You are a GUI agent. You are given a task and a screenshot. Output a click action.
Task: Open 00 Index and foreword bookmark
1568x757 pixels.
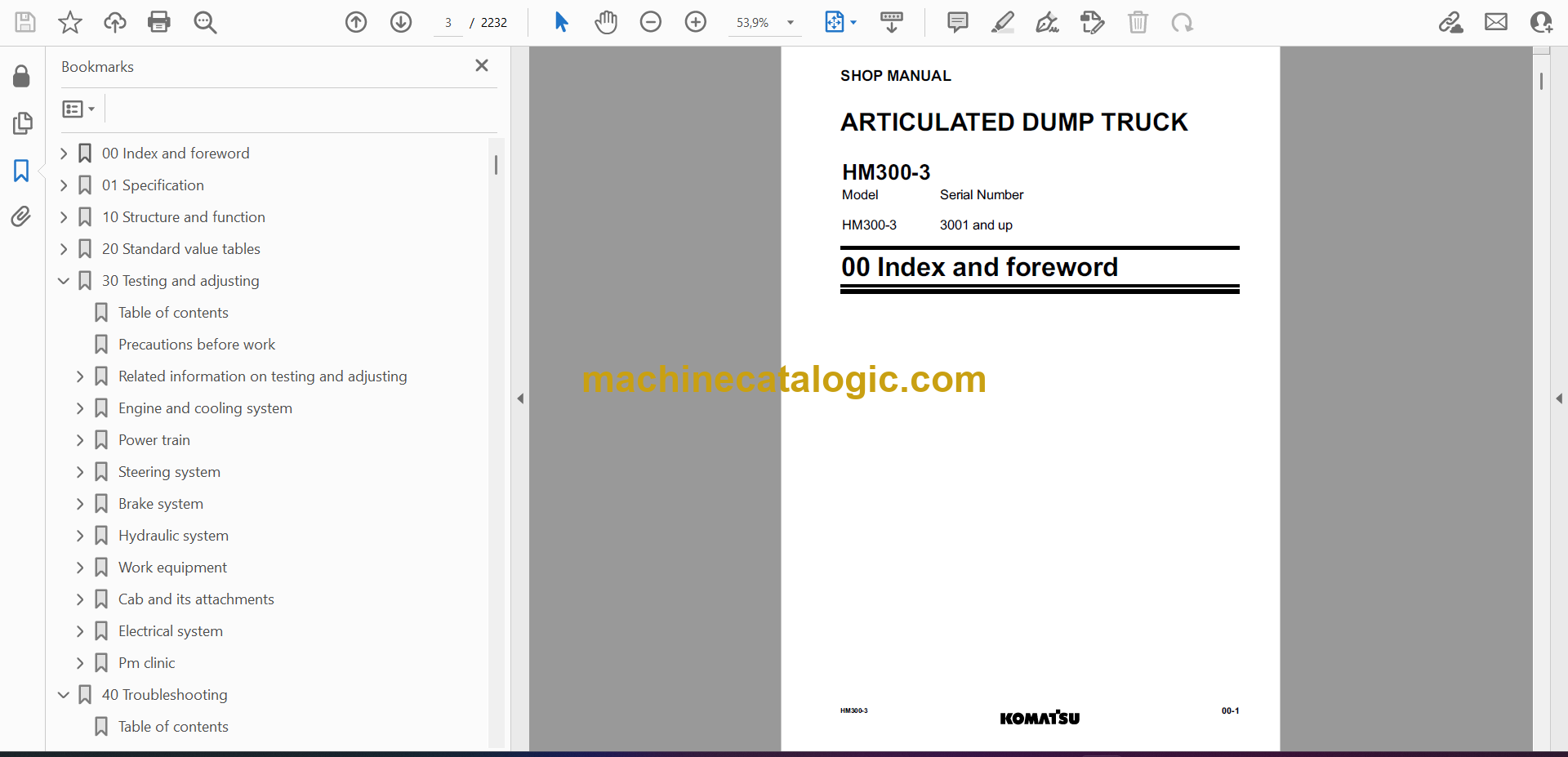tap(176, 154)
